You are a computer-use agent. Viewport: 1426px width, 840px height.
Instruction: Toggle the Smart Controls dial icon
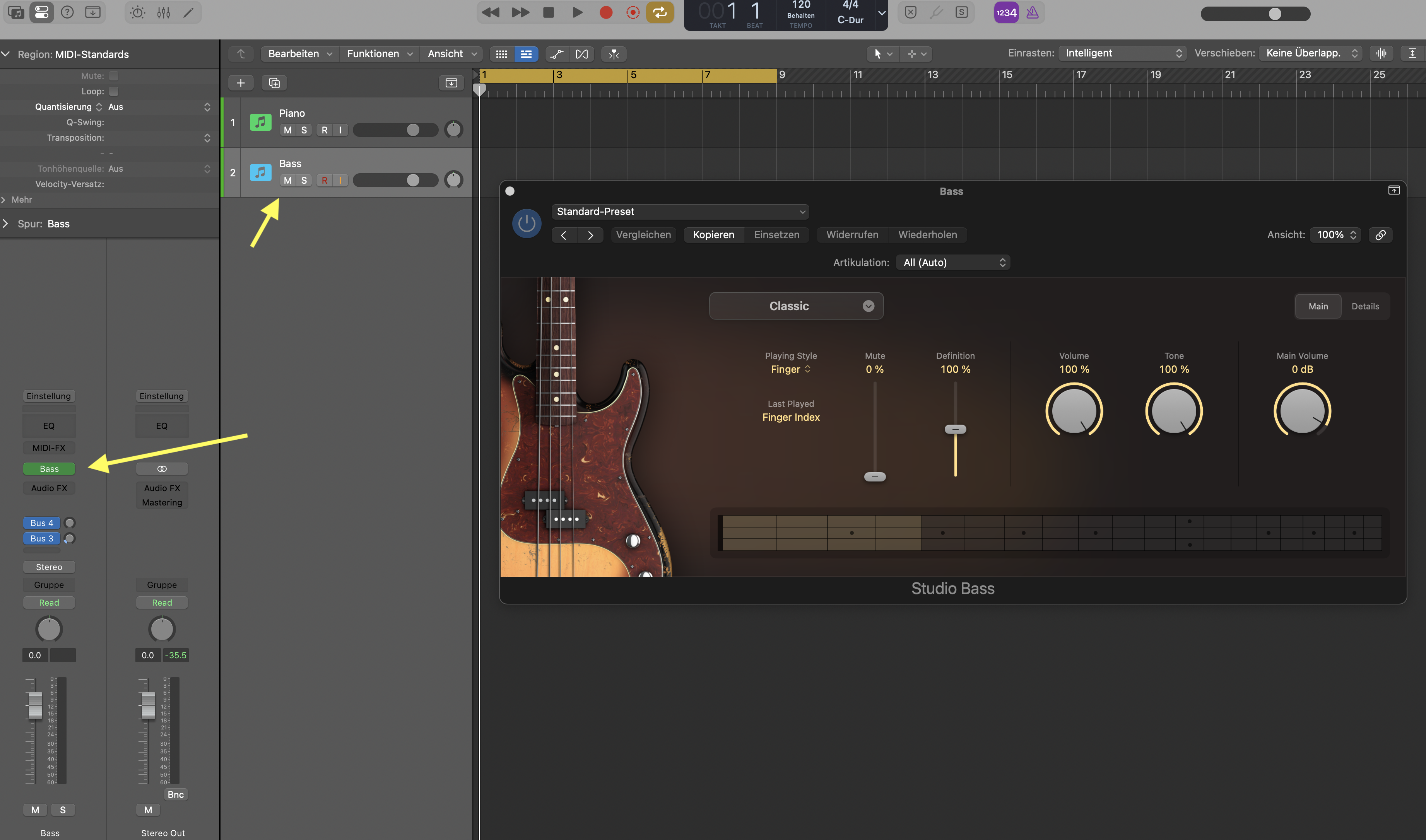pyautogui.click(x=138, y=12)
